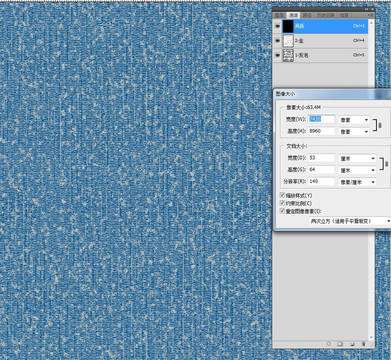Toggle visibility of 2-金 channel
The width and height of the screenshot is (391, 360).
pos(277,41)
